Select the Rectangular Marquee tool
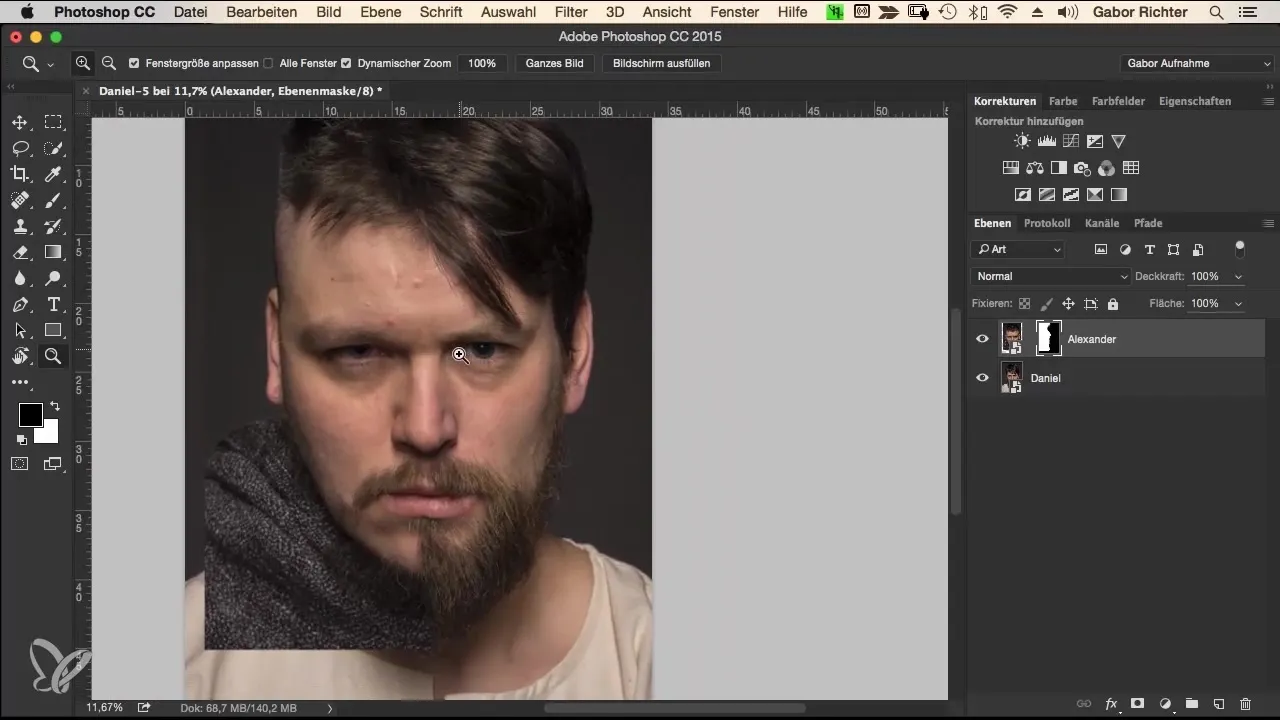The image size is (1280, 720). pos(53,122)
